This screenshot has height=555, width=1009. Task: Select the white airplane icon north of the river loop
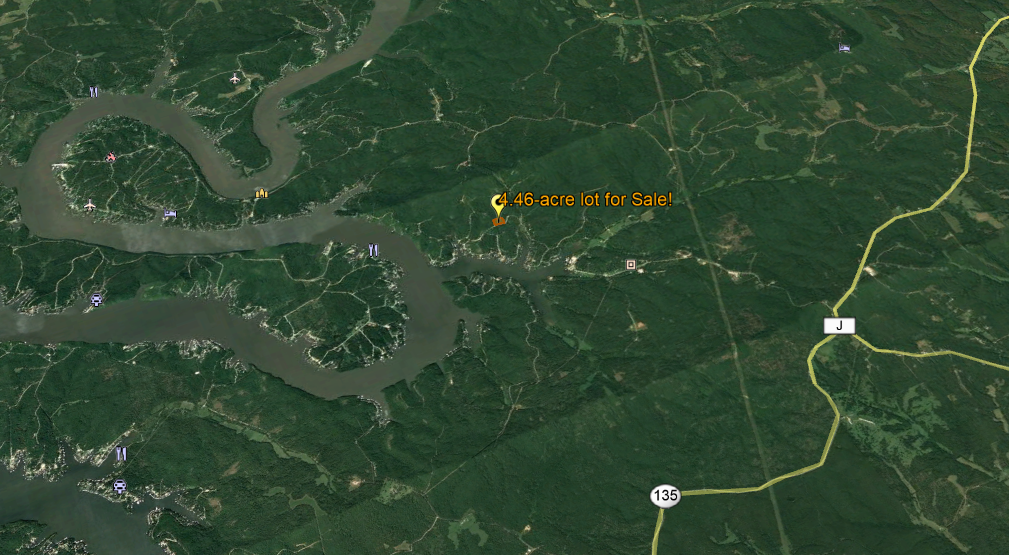235,79
